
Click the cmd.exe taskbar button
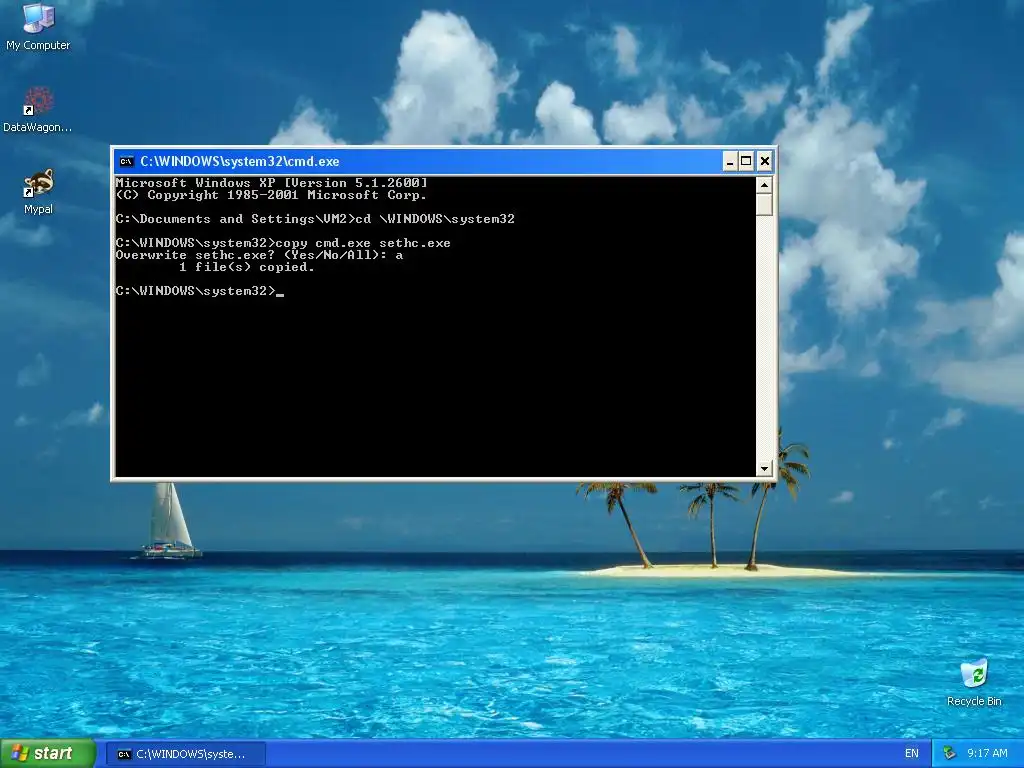point(185,754)
